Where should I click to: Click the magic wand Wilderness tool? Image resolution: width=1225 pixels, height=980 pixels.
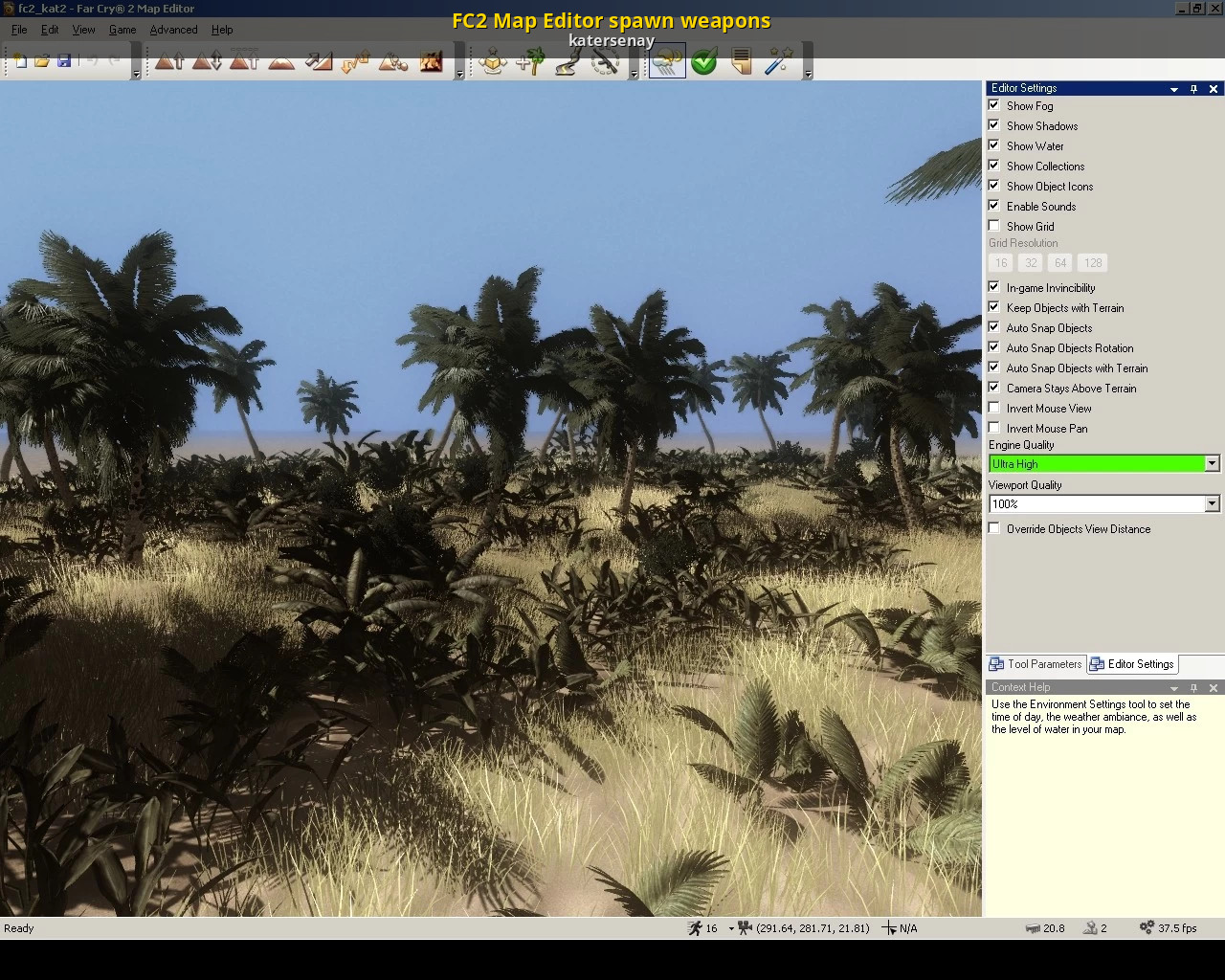(778, 61)
